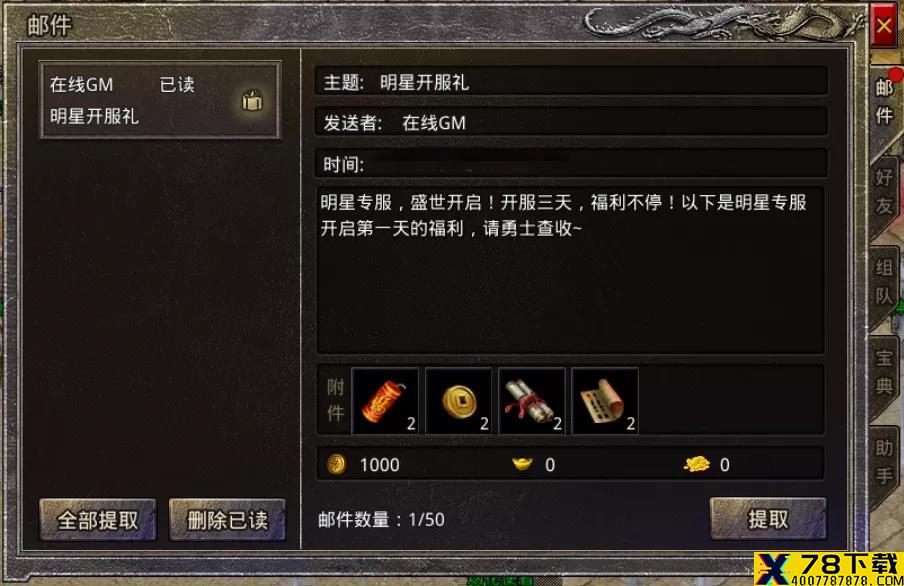Click the mail body text area
Image resolution: width=904 pixels, height=586 pixels.
[570, 269]
